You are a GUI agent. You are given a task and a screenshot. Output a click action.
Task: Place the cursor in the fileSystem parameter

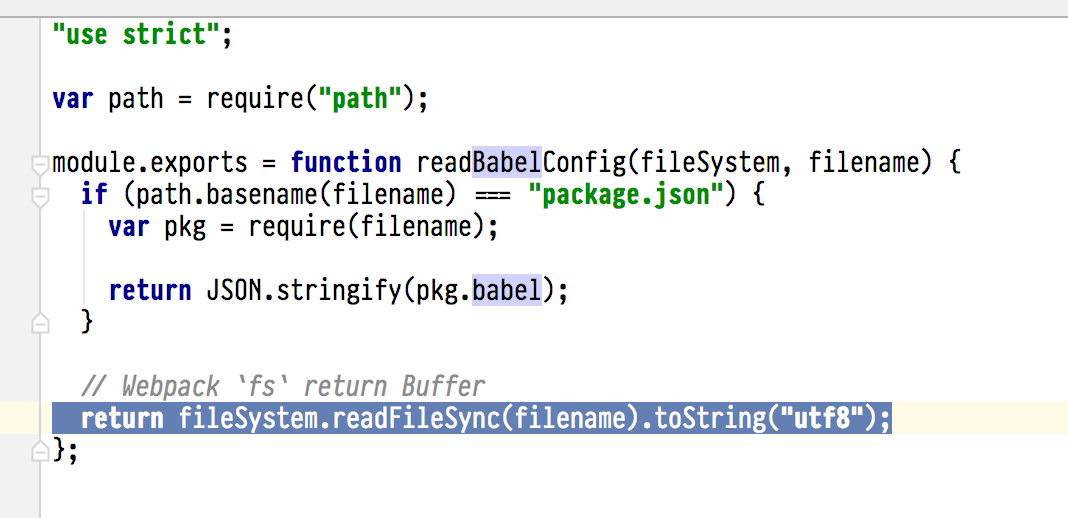coord(708,163)
